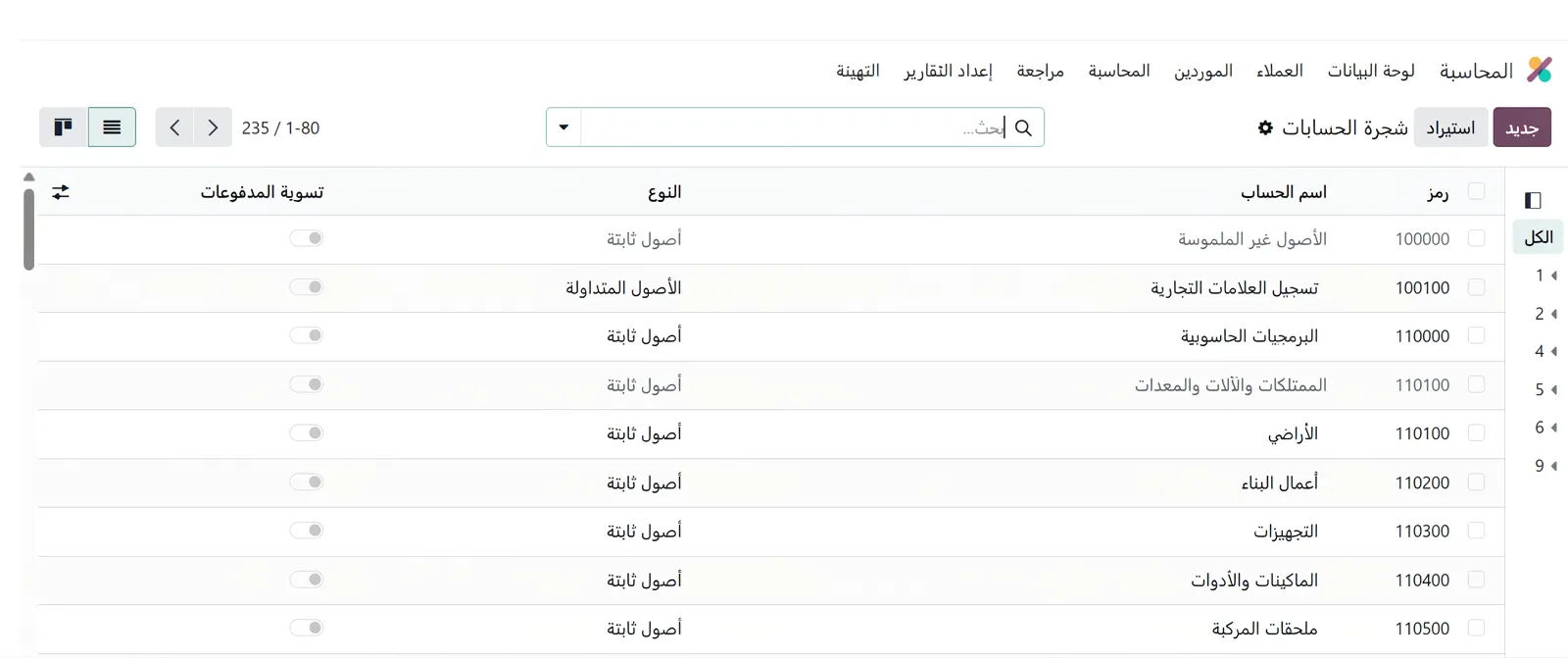The height and width of the screenshot is (658, 1568).
Task: Toggle reconciliation for ملحقات المركبة
Action: click(307, 628)
